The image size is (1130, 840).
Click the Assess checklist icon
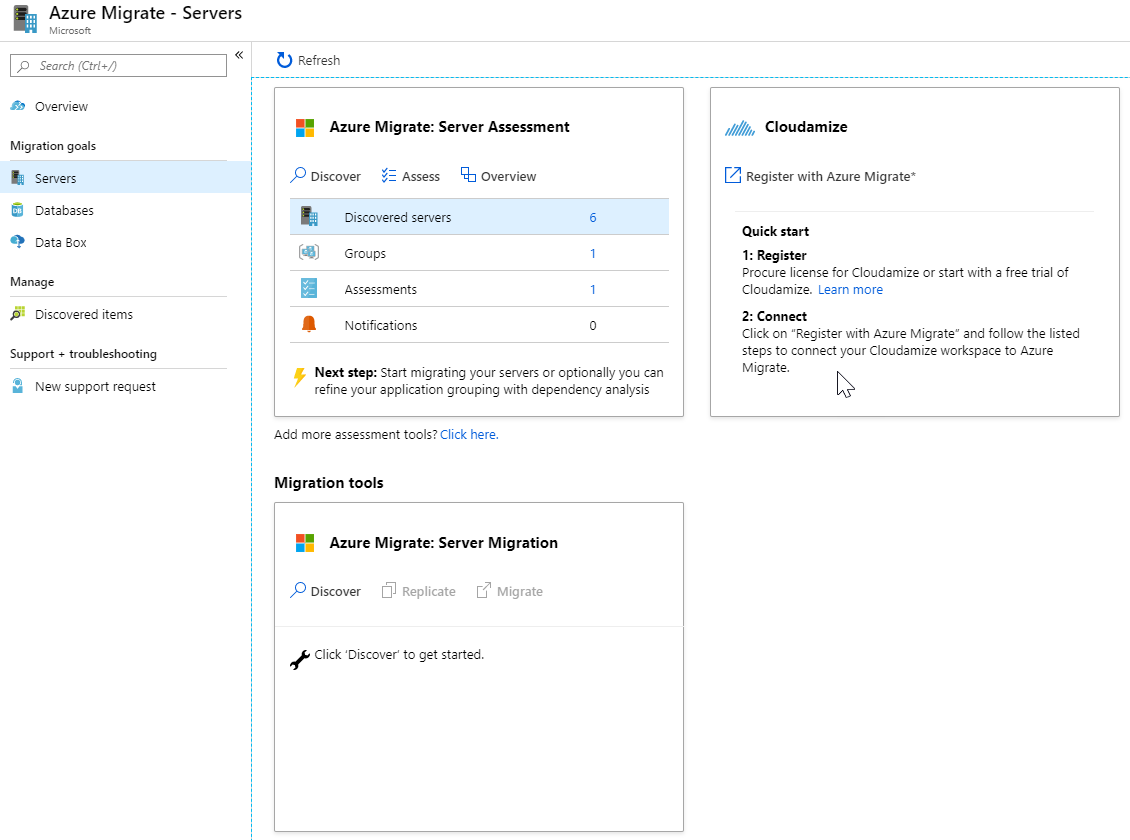tap(390, 175)
